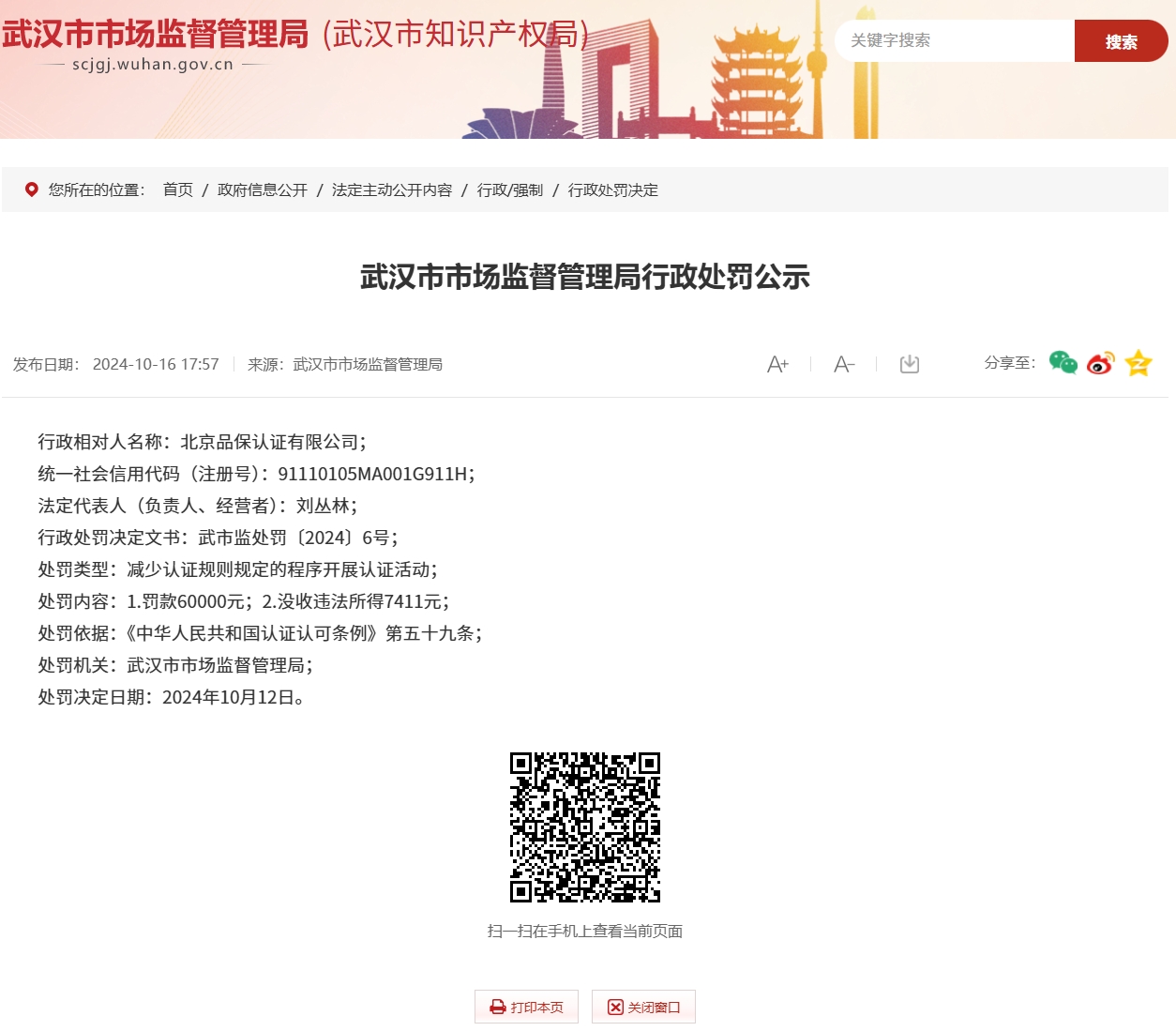Go to 首页 in breadcrumb
1176x1031 pixels.
(178, 190)
